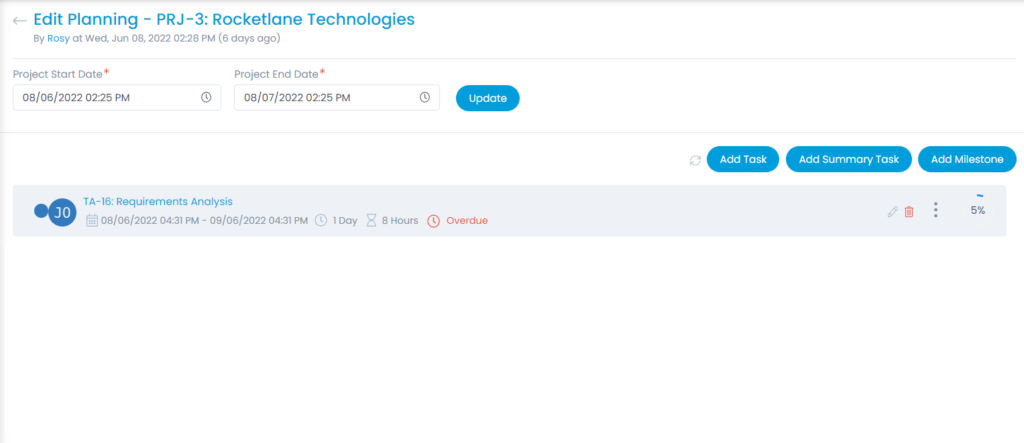Viewport: 1024px width, 443px height.
Task: Click the red Overdue clock icon
Action: (x=434, y=221)
